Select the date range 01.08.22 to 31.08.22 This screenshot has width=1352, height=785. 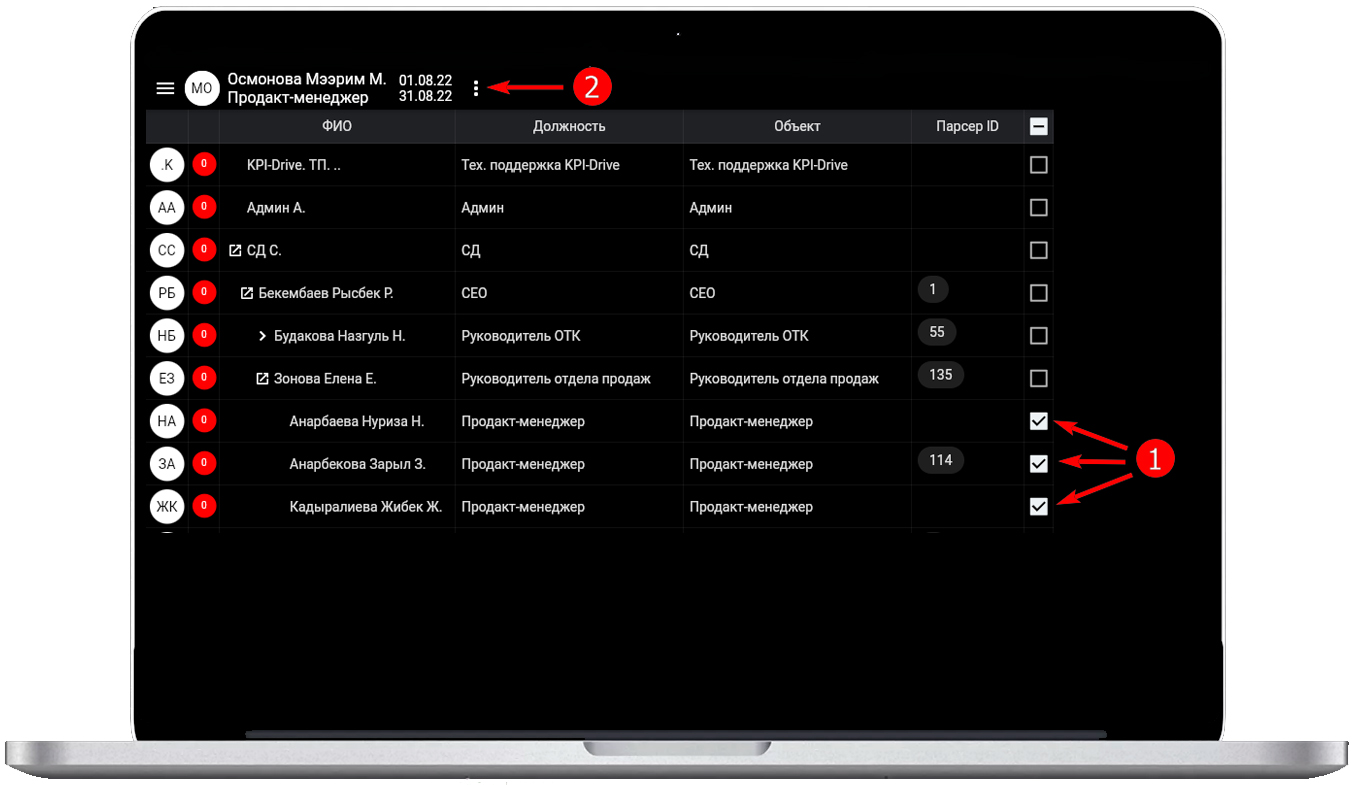click(x=425, y=88)
